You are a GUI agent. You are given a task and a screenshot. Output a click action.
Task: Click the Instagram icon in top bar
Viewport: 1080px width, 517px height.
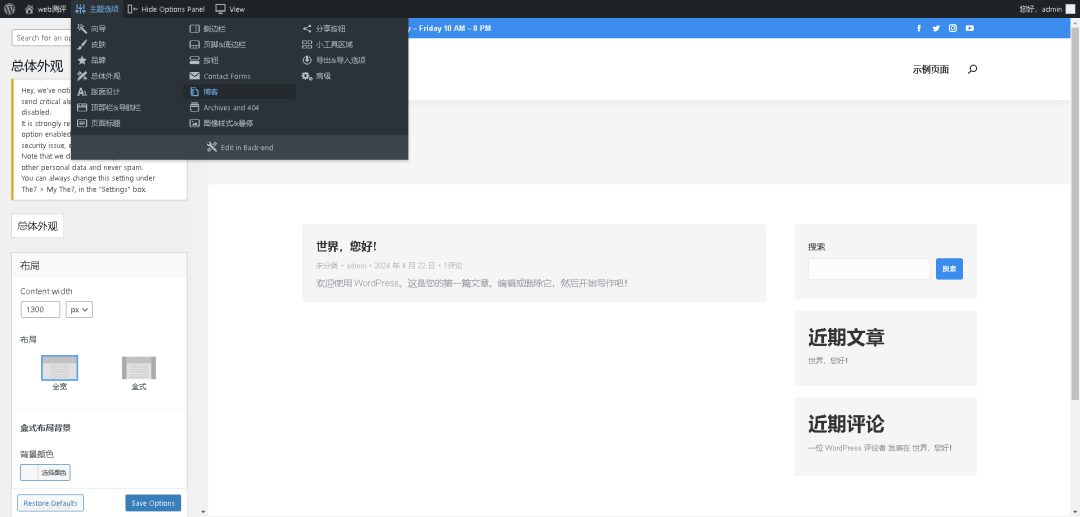point(953,28)
